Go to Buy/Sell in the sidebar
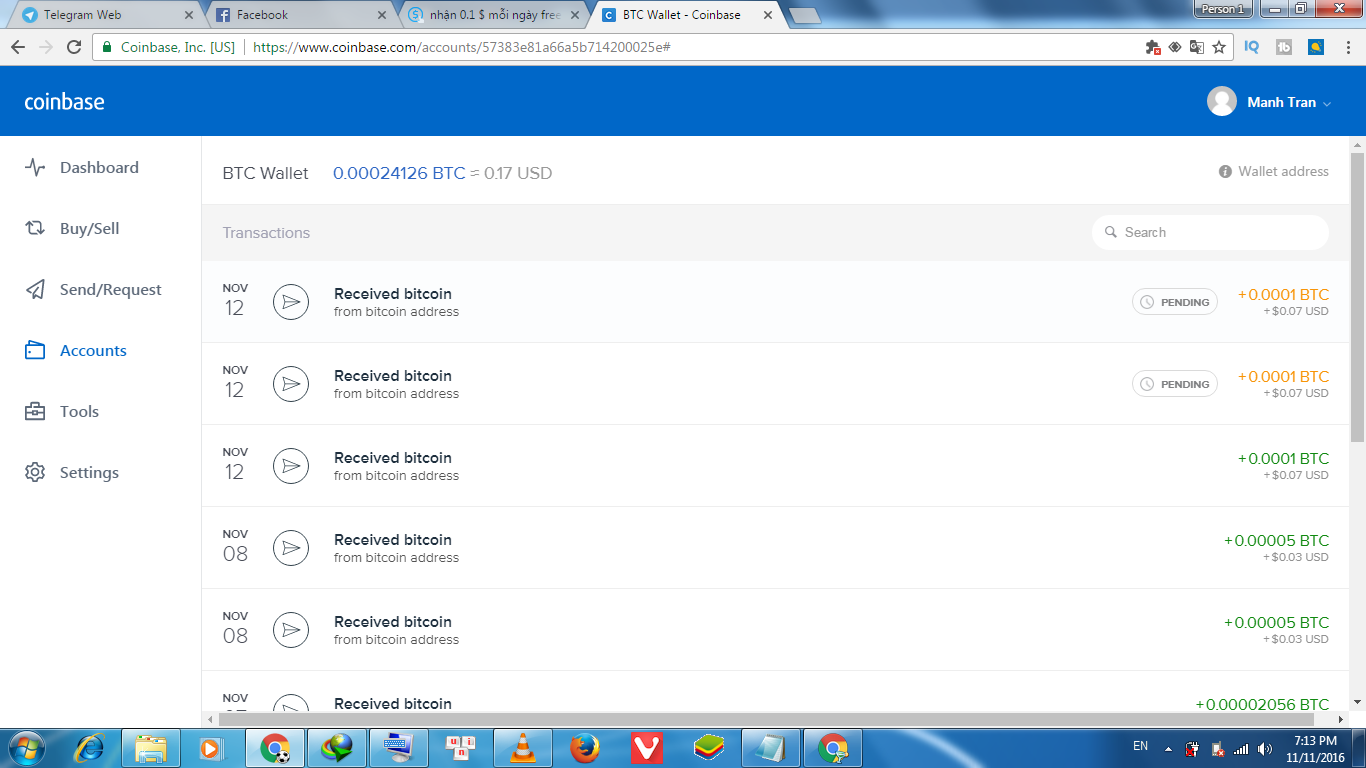The width and height of the screenshot is (1366, 768). 72,229
